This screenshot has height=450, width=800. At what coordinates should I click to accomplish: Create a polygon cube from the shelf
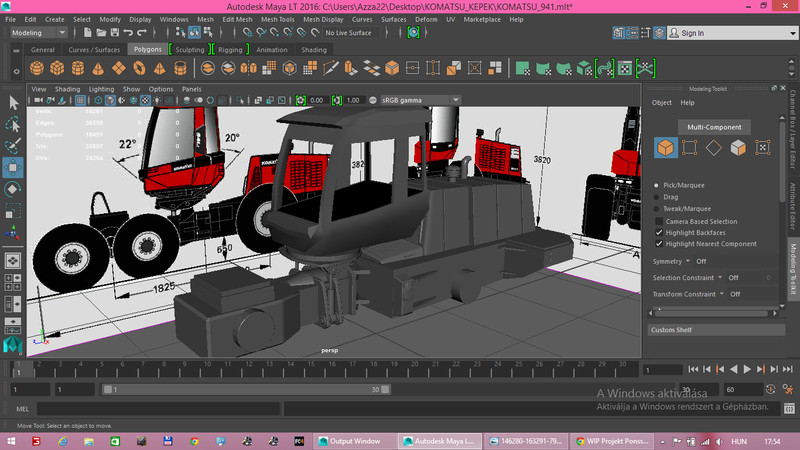point(57,68)
